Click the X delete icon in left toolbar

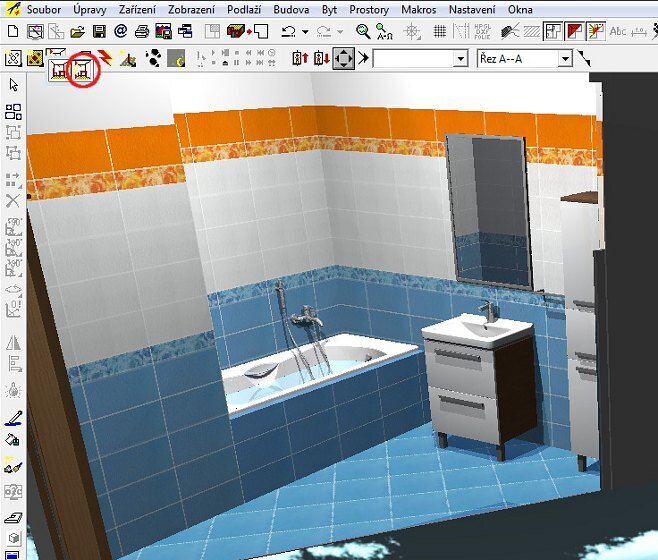coord(13,201)
